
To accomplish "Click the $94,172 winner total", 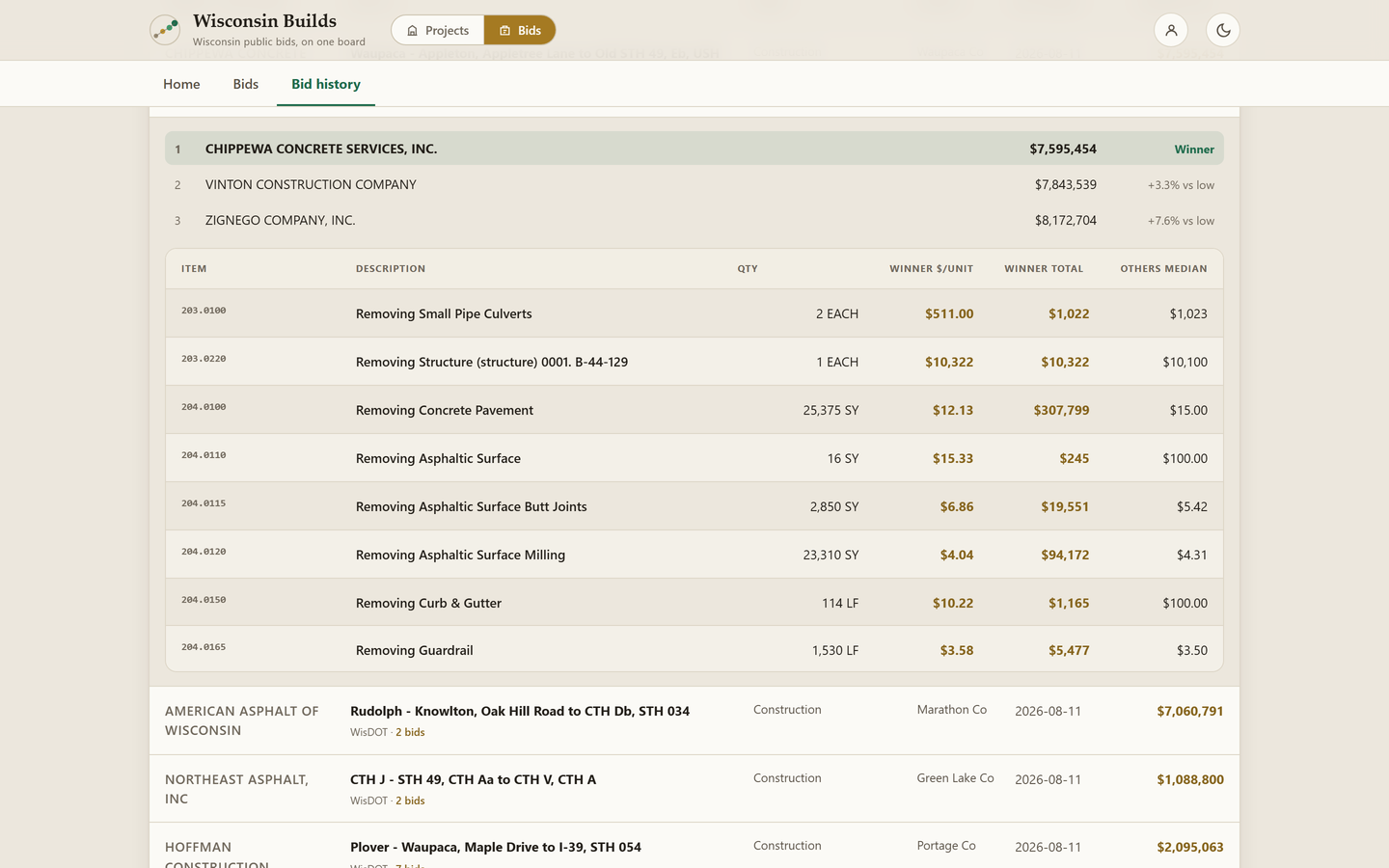I will [x=1065, y=555].
